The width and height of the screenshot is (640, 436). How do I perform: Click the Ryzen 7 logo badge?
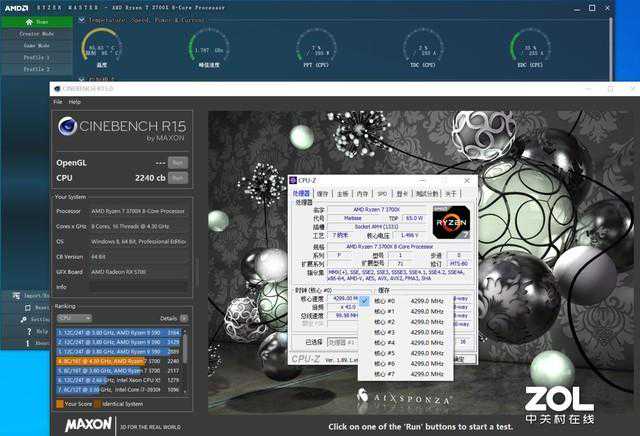pyautogui.click(x=451, y=221)
